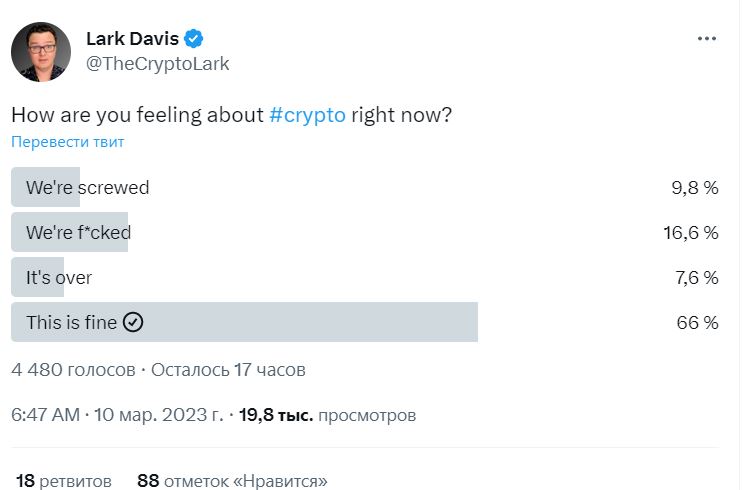Click the 66 % poll result

(x=696, y=323)
